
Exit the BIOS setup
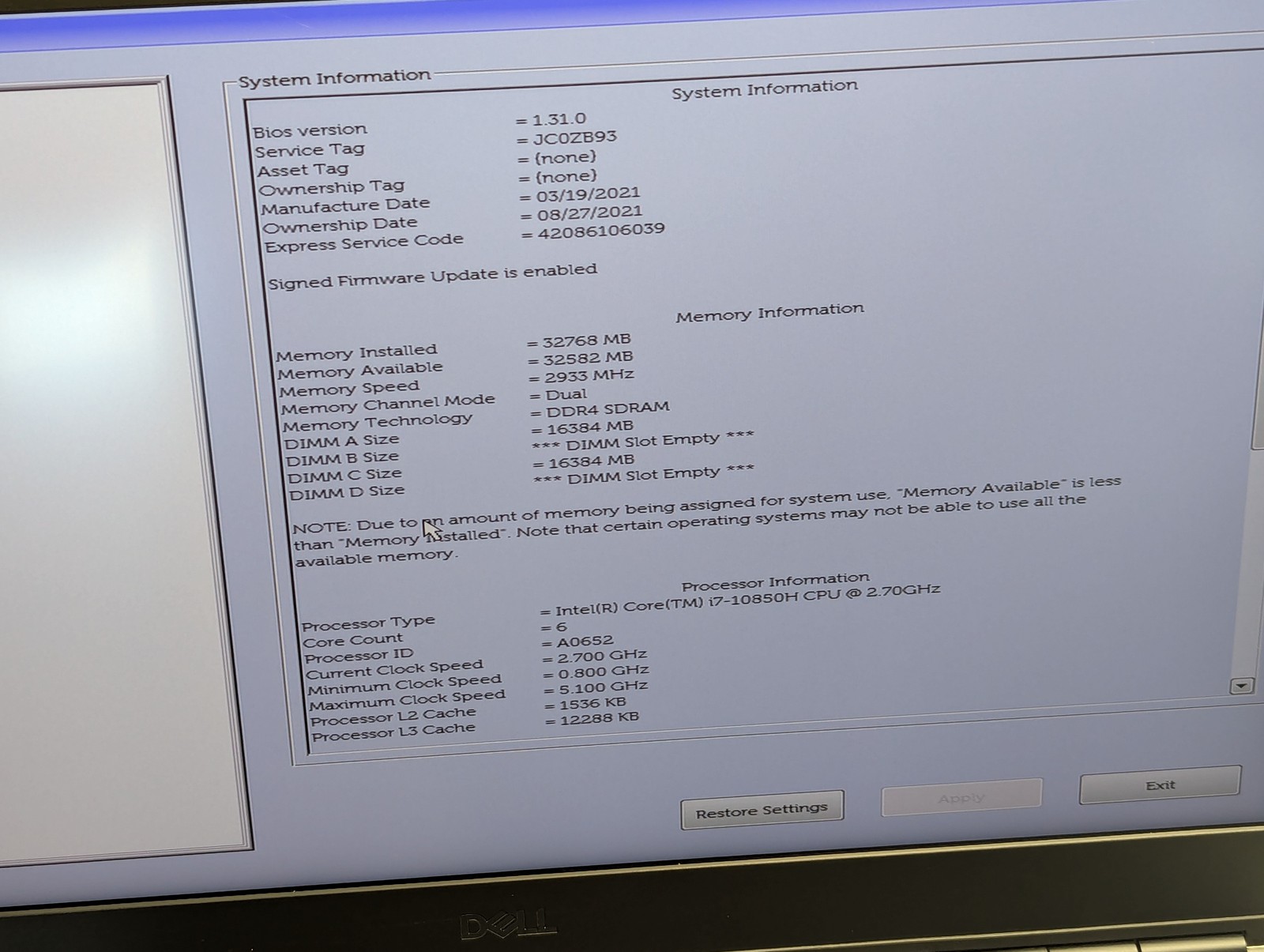(x=1160, y=785)
